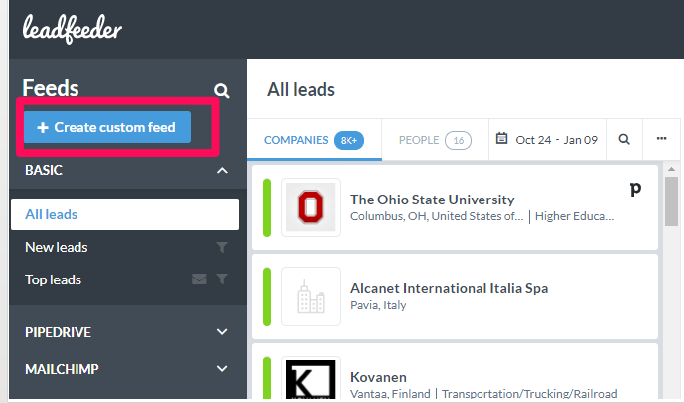Click the Create custom feed button
The image size is (684, 403).
point(107,127)
